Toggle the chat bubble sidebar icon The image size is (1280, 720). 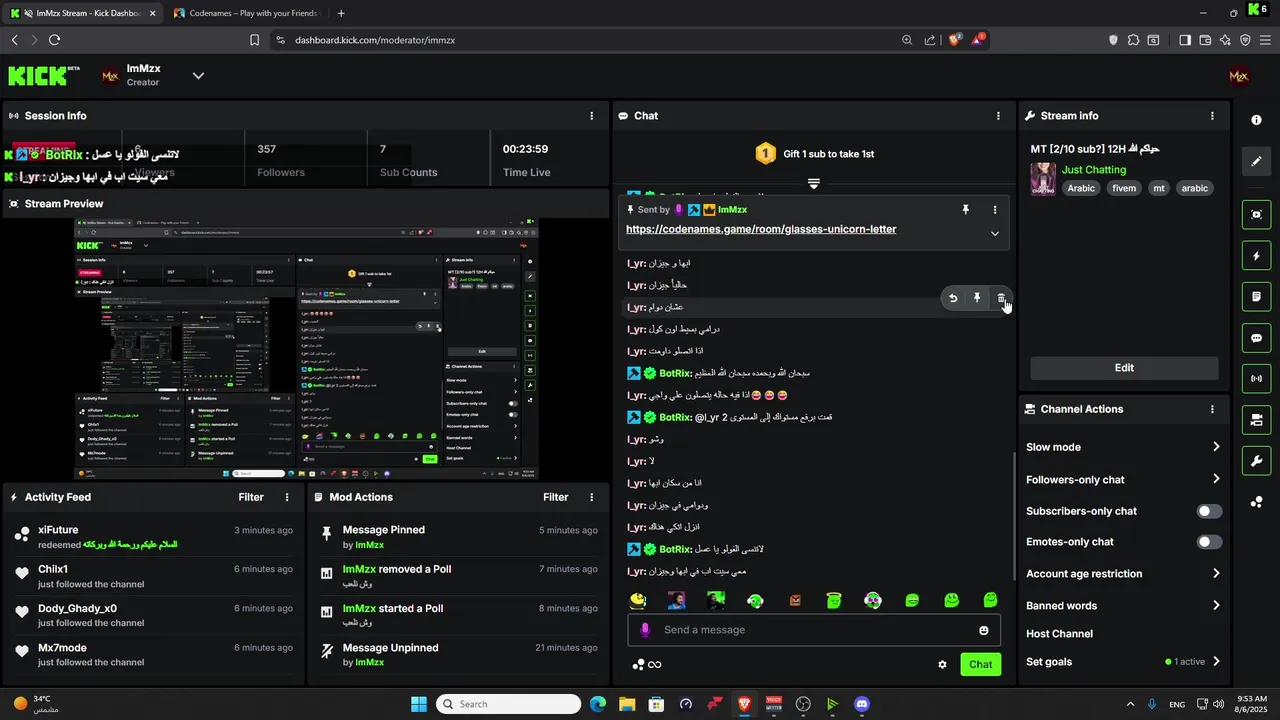[1256, 338]
